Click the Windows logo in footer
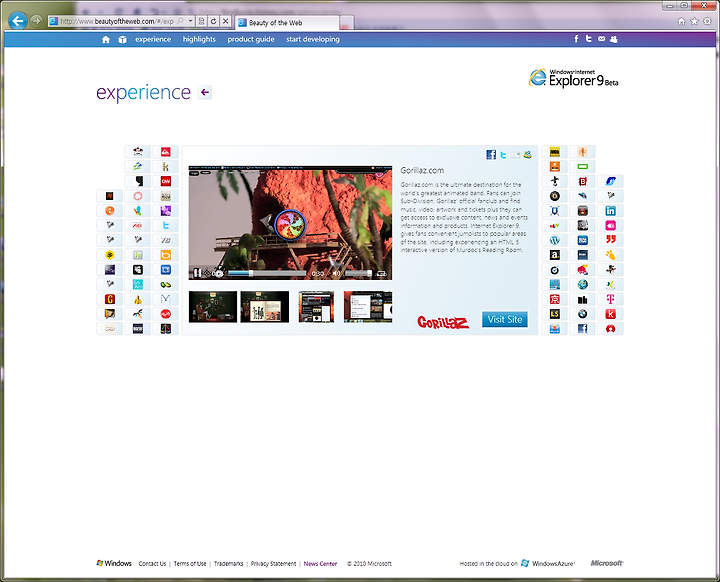The width and height of the screenshot is (720, 582). tap(114, 563)
